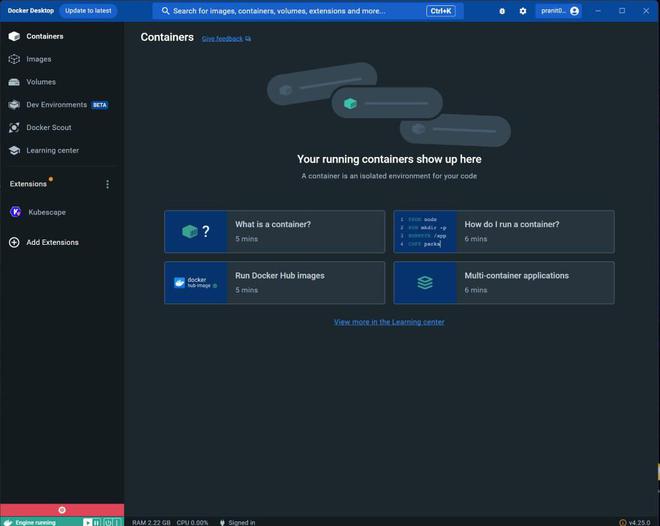Click the magnifier icon in search bar
Viewport: 660px width, 526px height.
coord(165,11)
